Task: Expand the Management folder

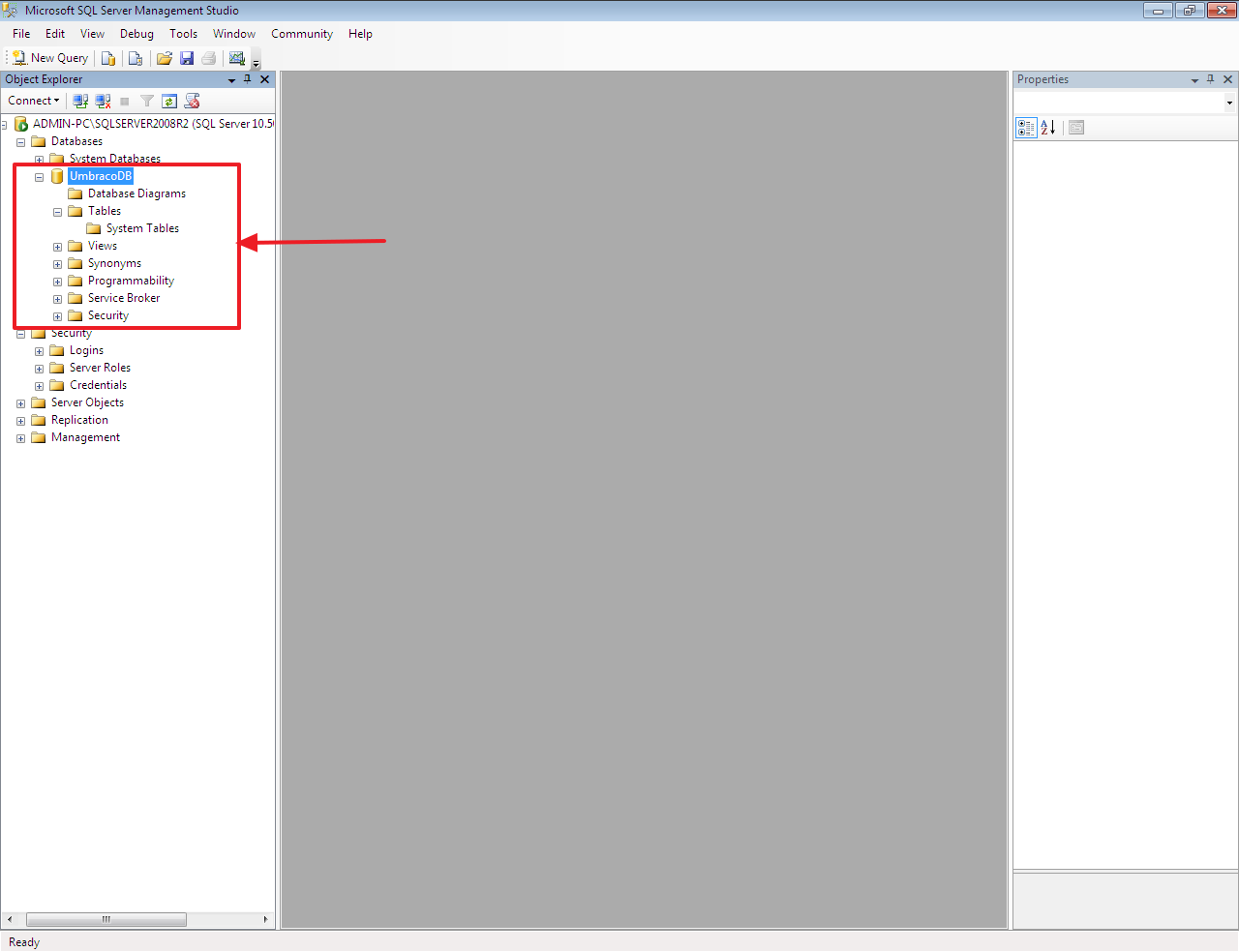Action: [x=20, y=438]
